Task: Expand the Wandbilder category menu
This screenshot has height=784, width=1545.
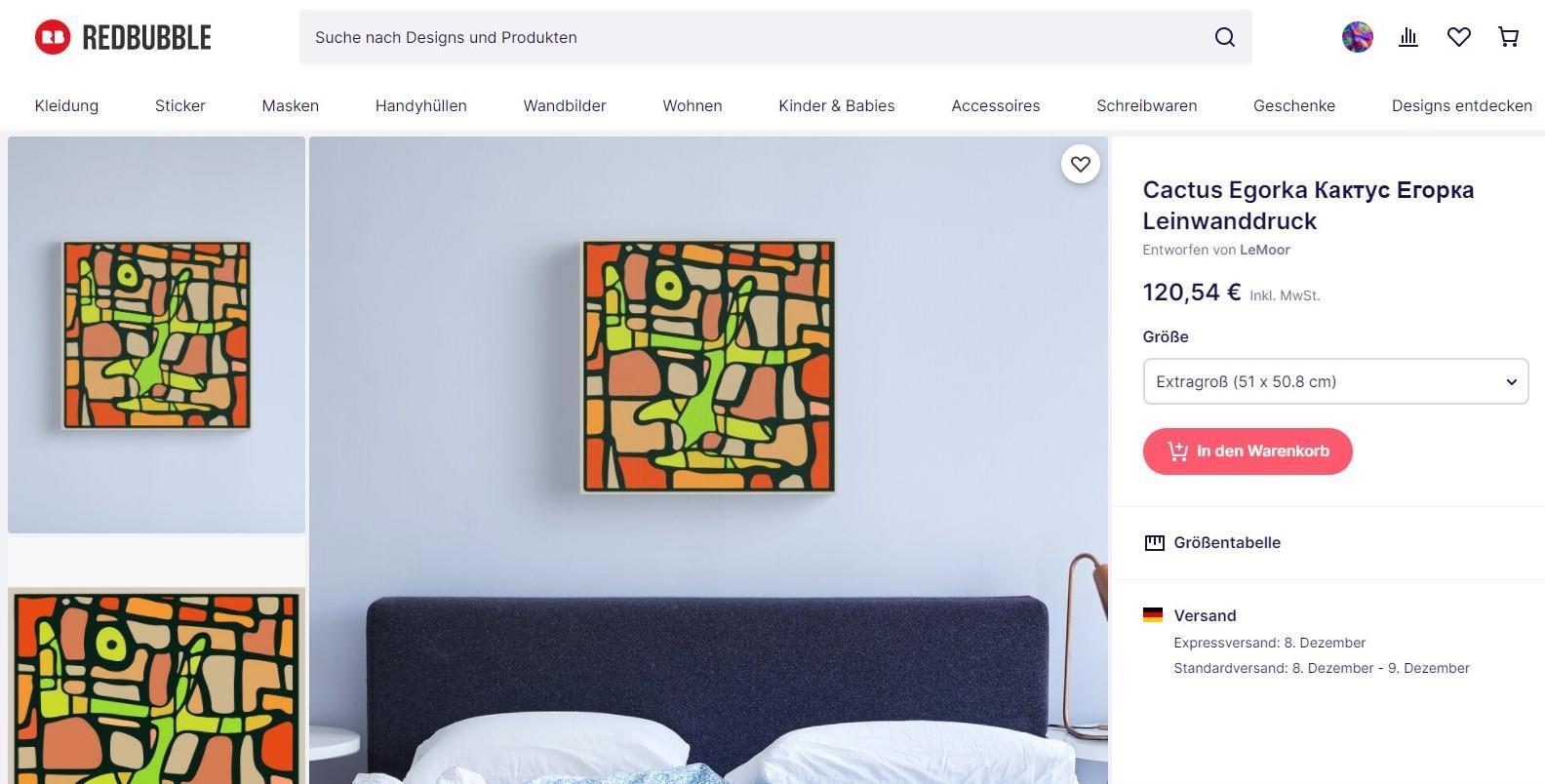Action: [565, 105]
